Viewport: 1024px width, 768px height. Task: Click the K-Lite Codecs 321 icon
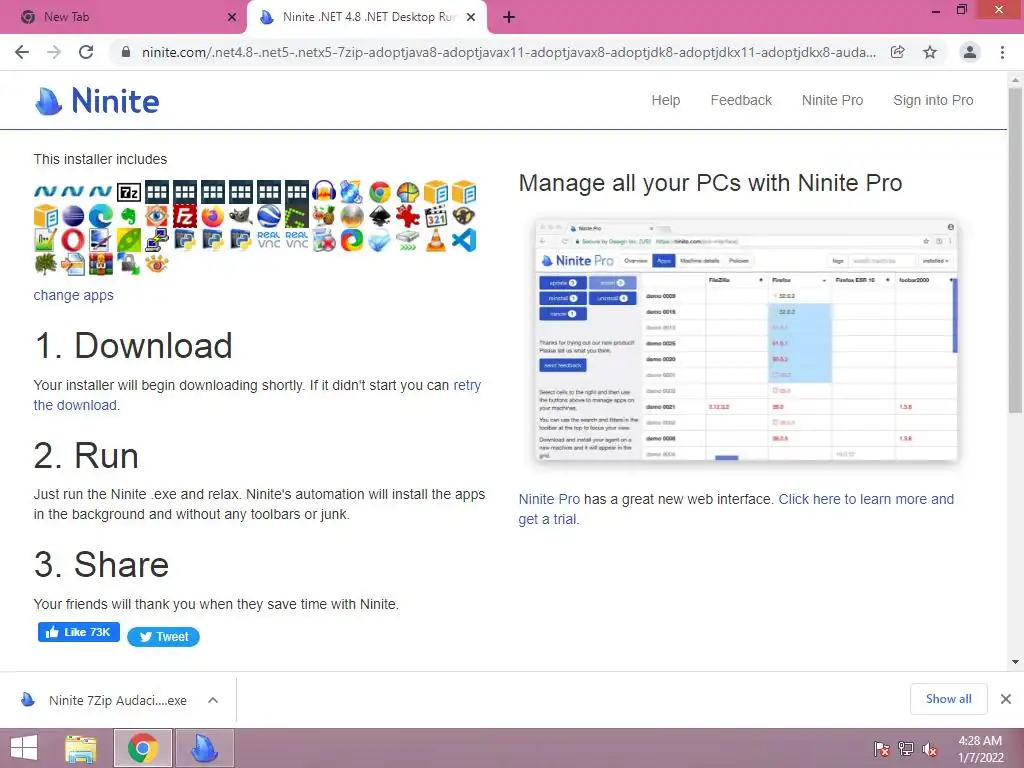point(436,216)
